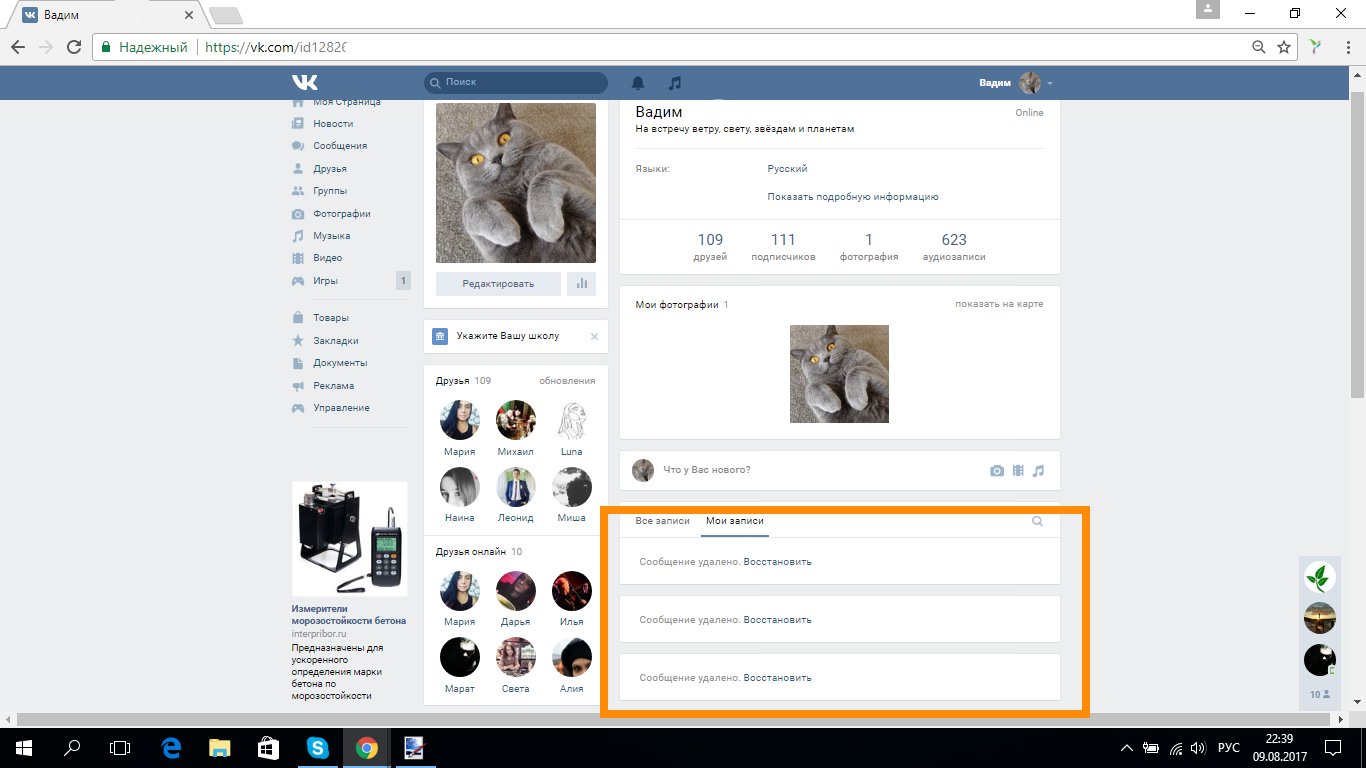The height and width of the screenshot is (768, 1366).
Task: Open Skype from the taskbar
Action: (x=318, y=747)
